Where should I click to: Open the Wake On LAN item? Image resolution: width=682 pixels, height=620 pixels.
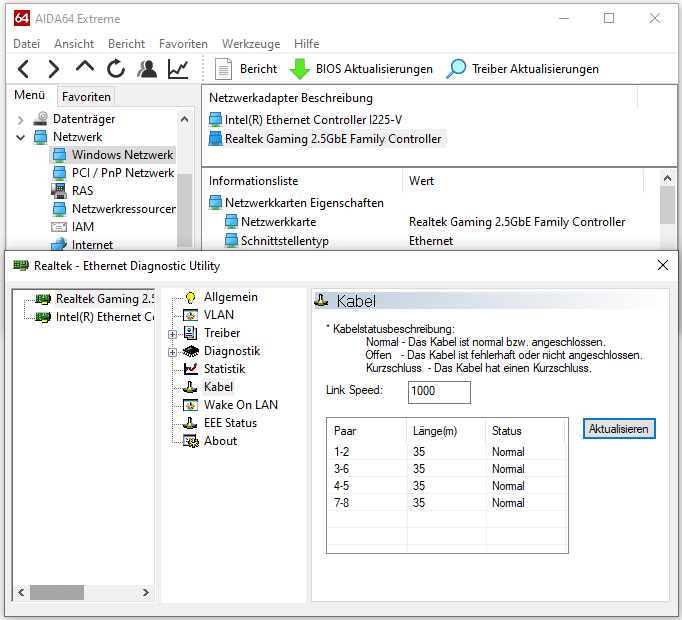coord(241,405)
